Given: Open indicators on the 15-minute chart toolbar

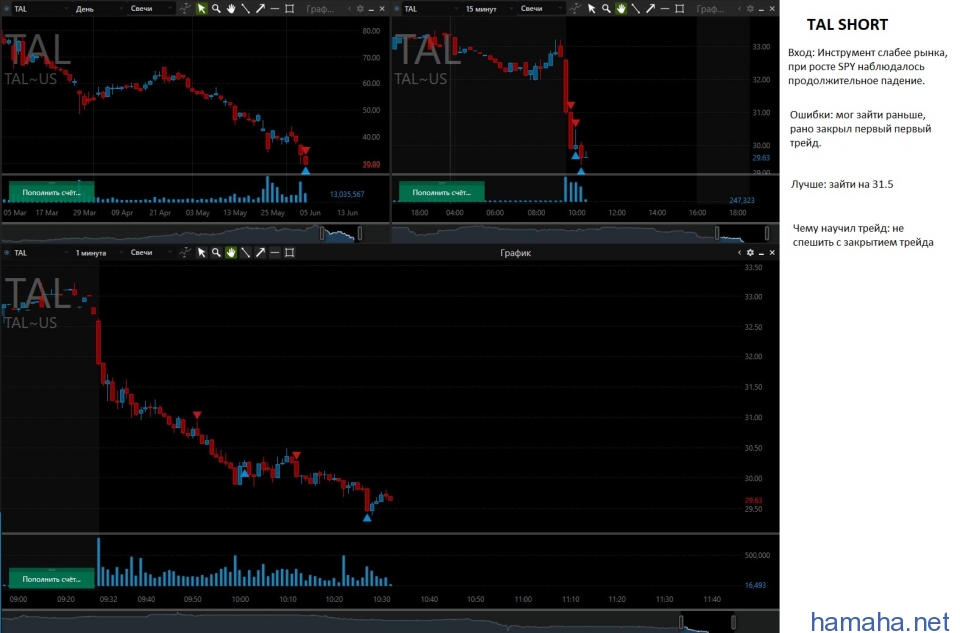Looking at the screenshot, I should [575, 9].
